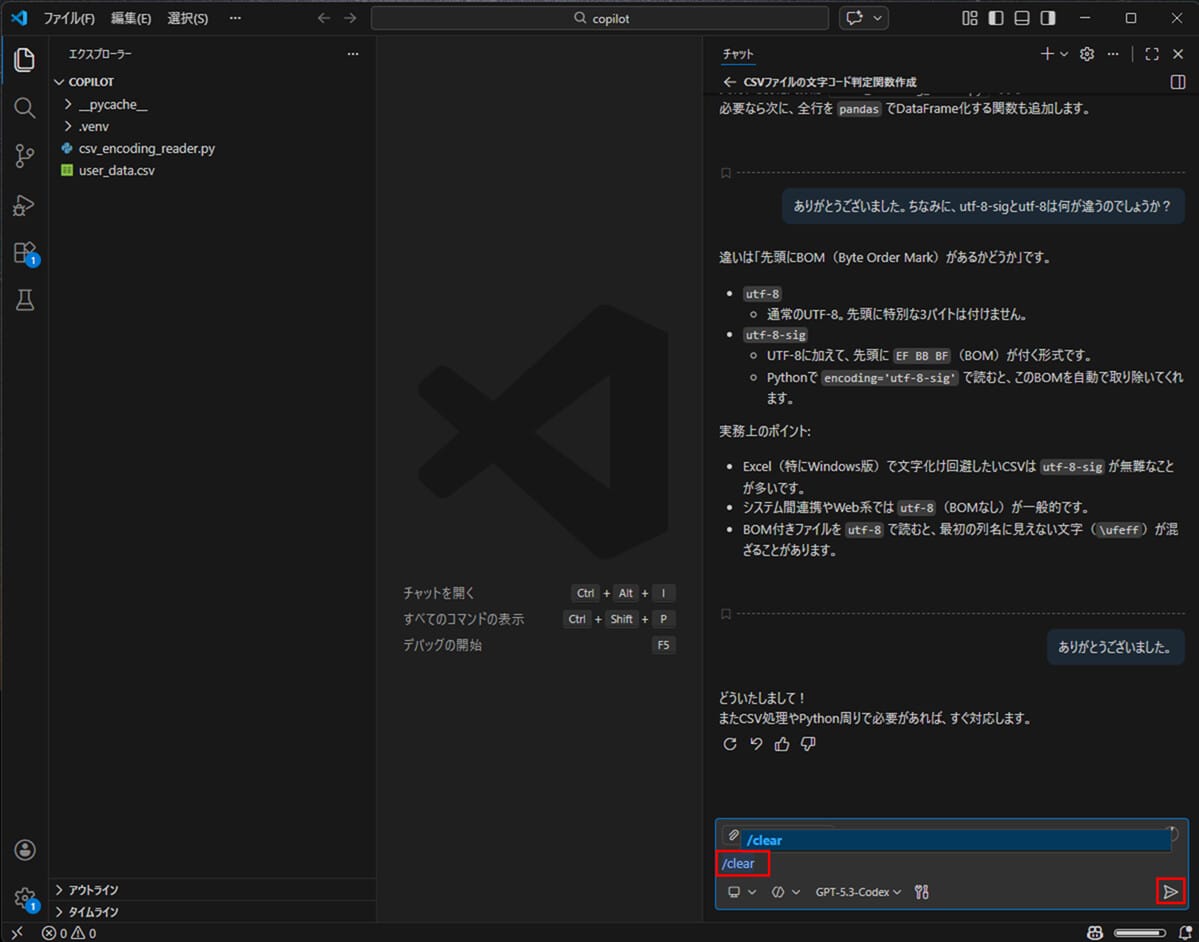Toggle the bottom panel visibility
This screenshot has width=1199, height=942.
pyautogui.click(x=1021, y=17)
